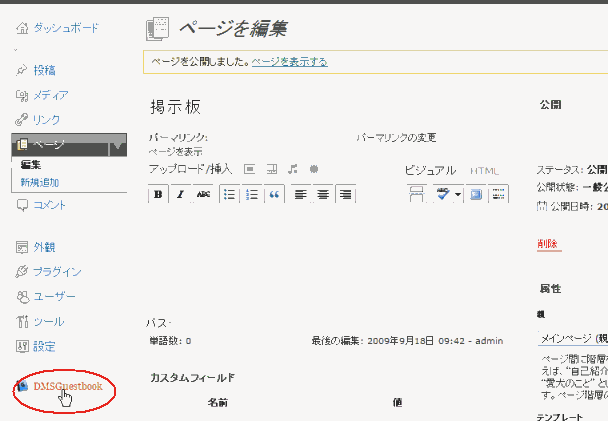Open the リンク menu item
Screen dimensions: 608x421
[47, 119]
